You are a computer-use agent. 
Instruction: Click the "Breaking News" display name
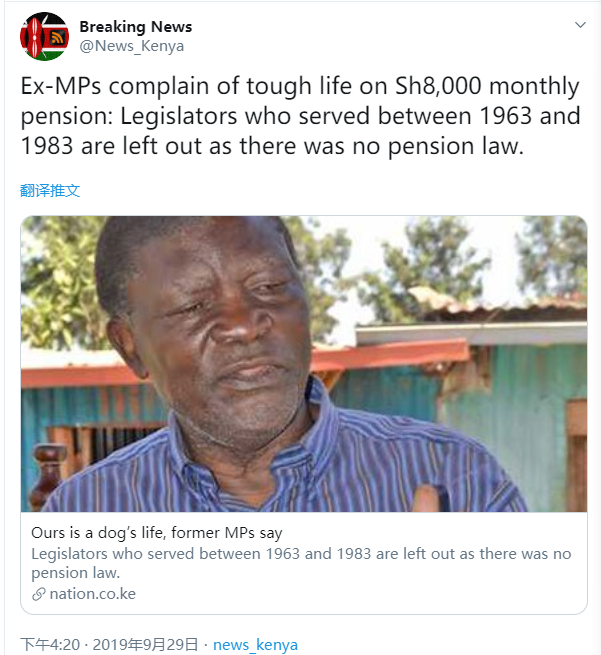(135, 26)
